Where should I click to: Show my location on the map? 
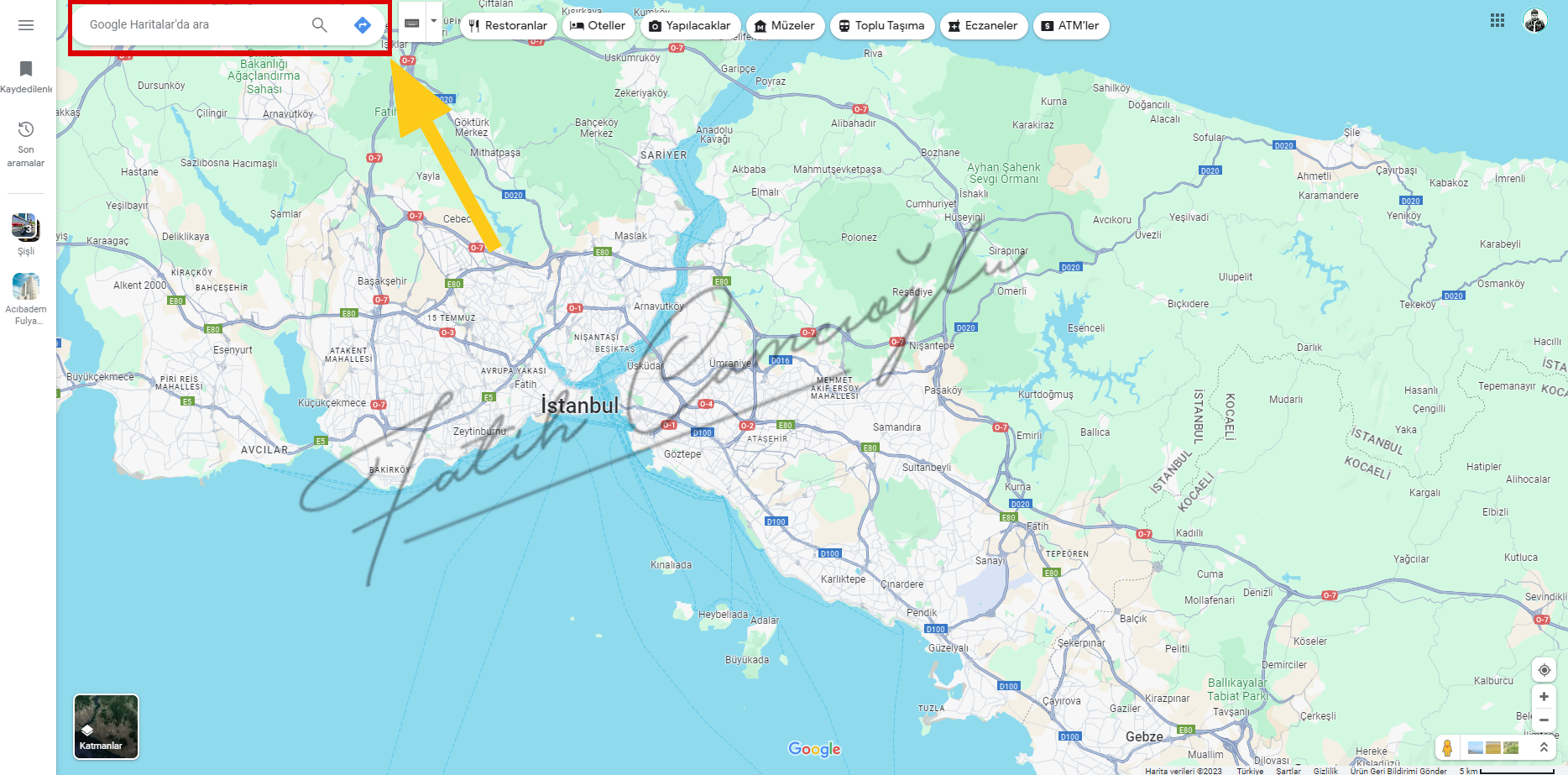tap(1544, 670)
